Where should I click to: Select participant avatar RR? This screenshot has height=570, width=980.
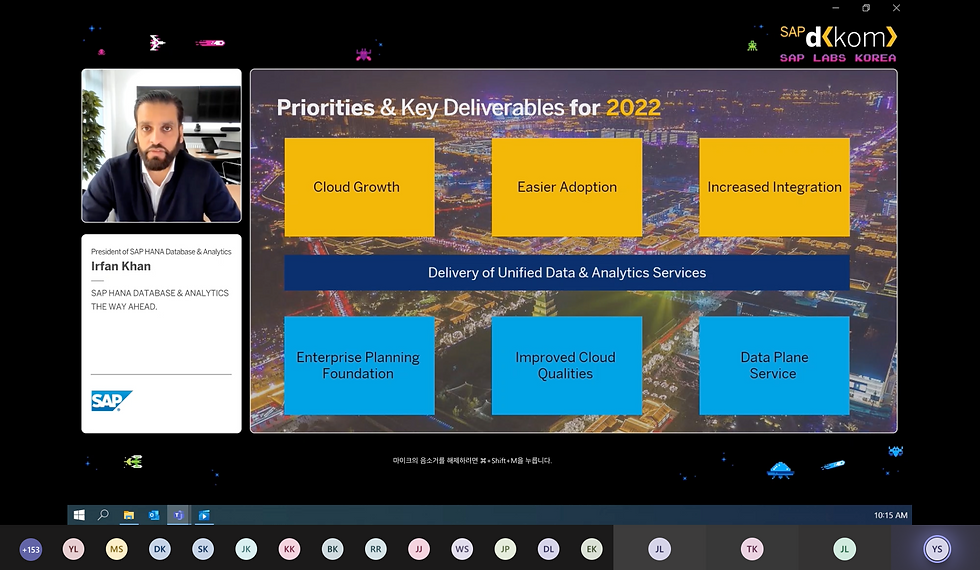(376, 549)
